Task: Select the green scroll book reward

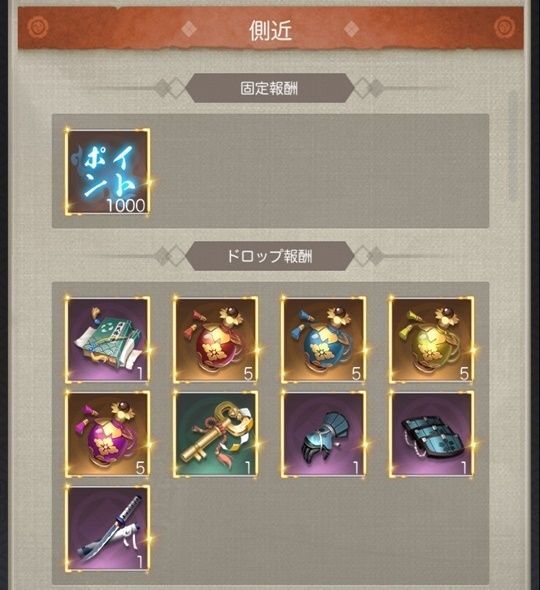Action: (x=108, y=339)
